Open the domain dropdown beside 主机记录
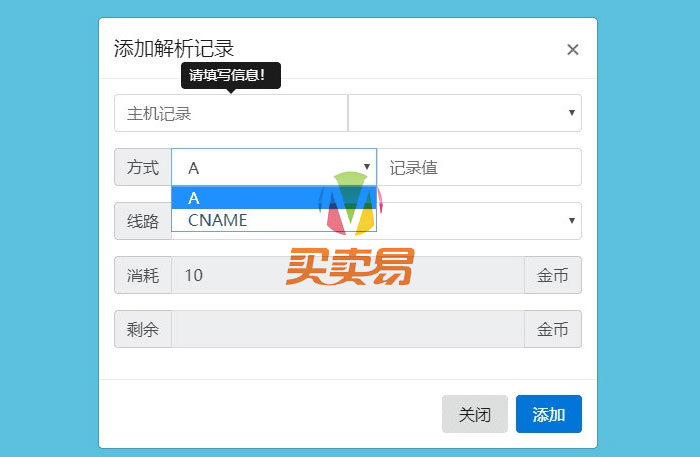The image size is (700, 457). (465, 113)
